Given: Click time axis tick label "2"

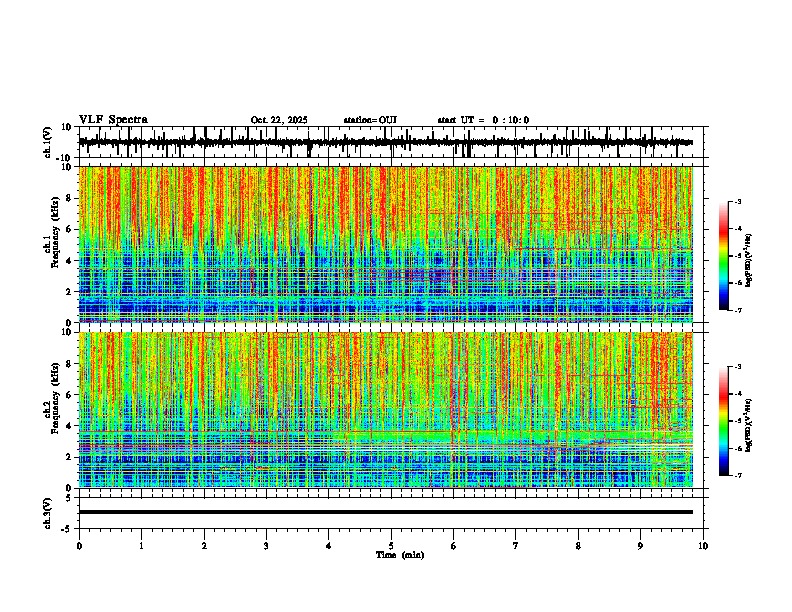Looking at the screenshot, I should pos(204,546).
